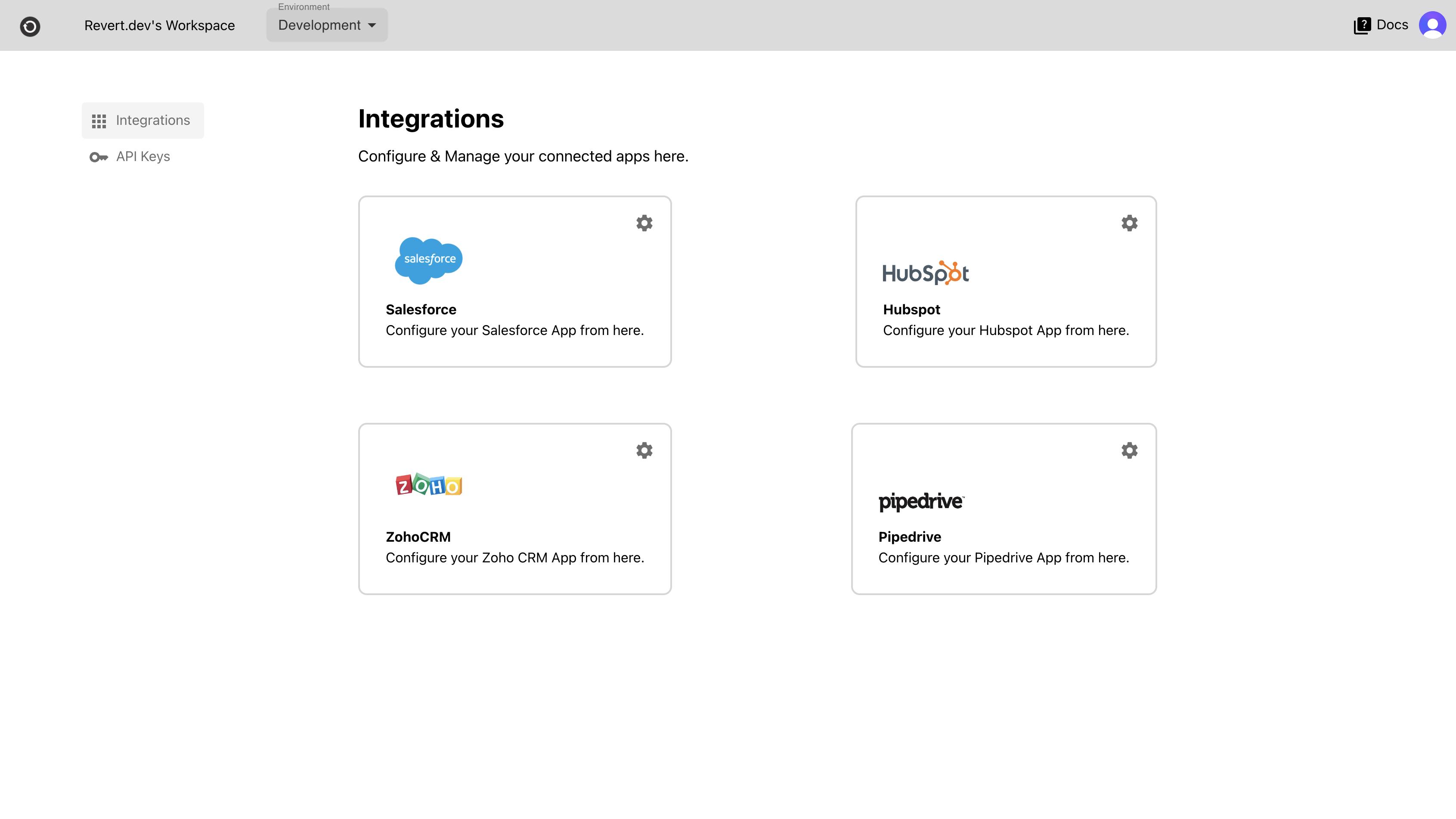Screen dimensions: 1456x819
Task: Go to API Keys in sidebar
Action: tap(143, 157)
